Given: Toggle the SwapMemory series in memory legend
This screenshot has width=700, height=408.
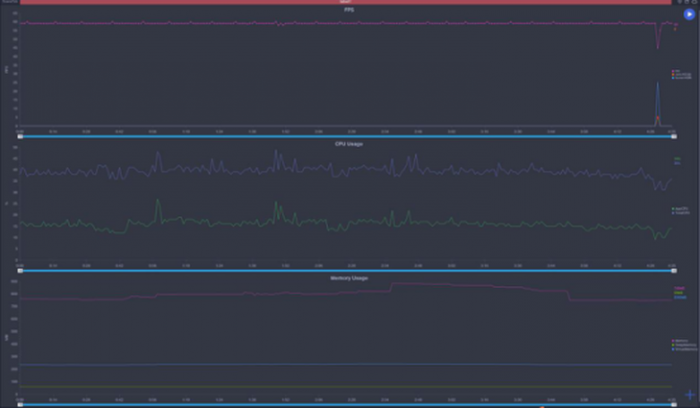Looking at the screenshot, I should 683,345.
